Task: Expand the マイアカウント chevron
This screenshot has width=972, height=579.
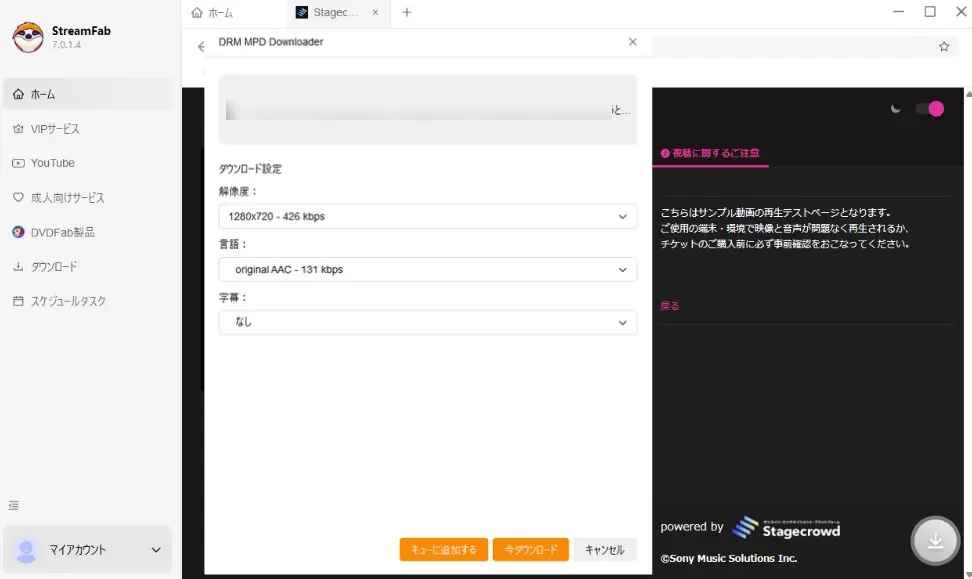Action: pos(156,550)
